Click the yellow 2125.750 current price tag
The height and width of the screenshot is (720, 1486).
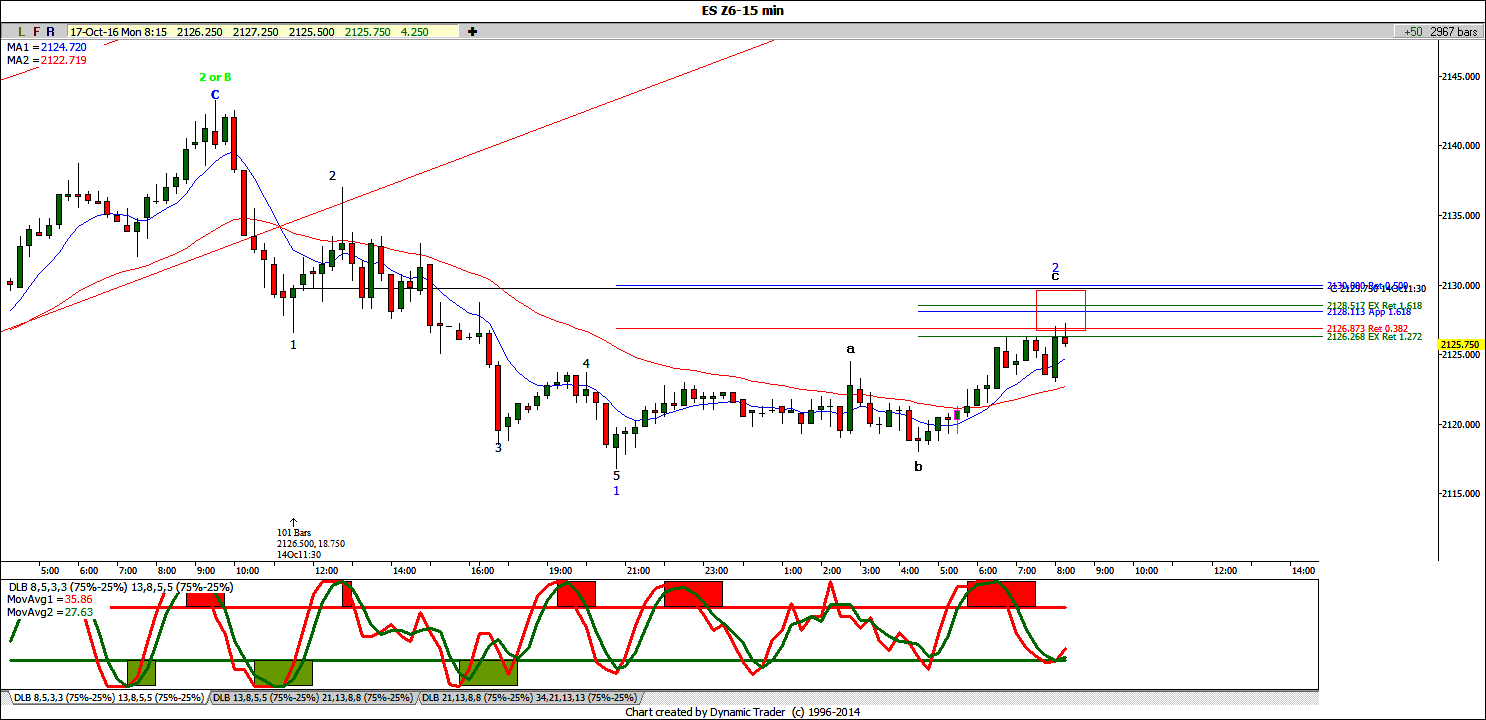point(1459,345)
